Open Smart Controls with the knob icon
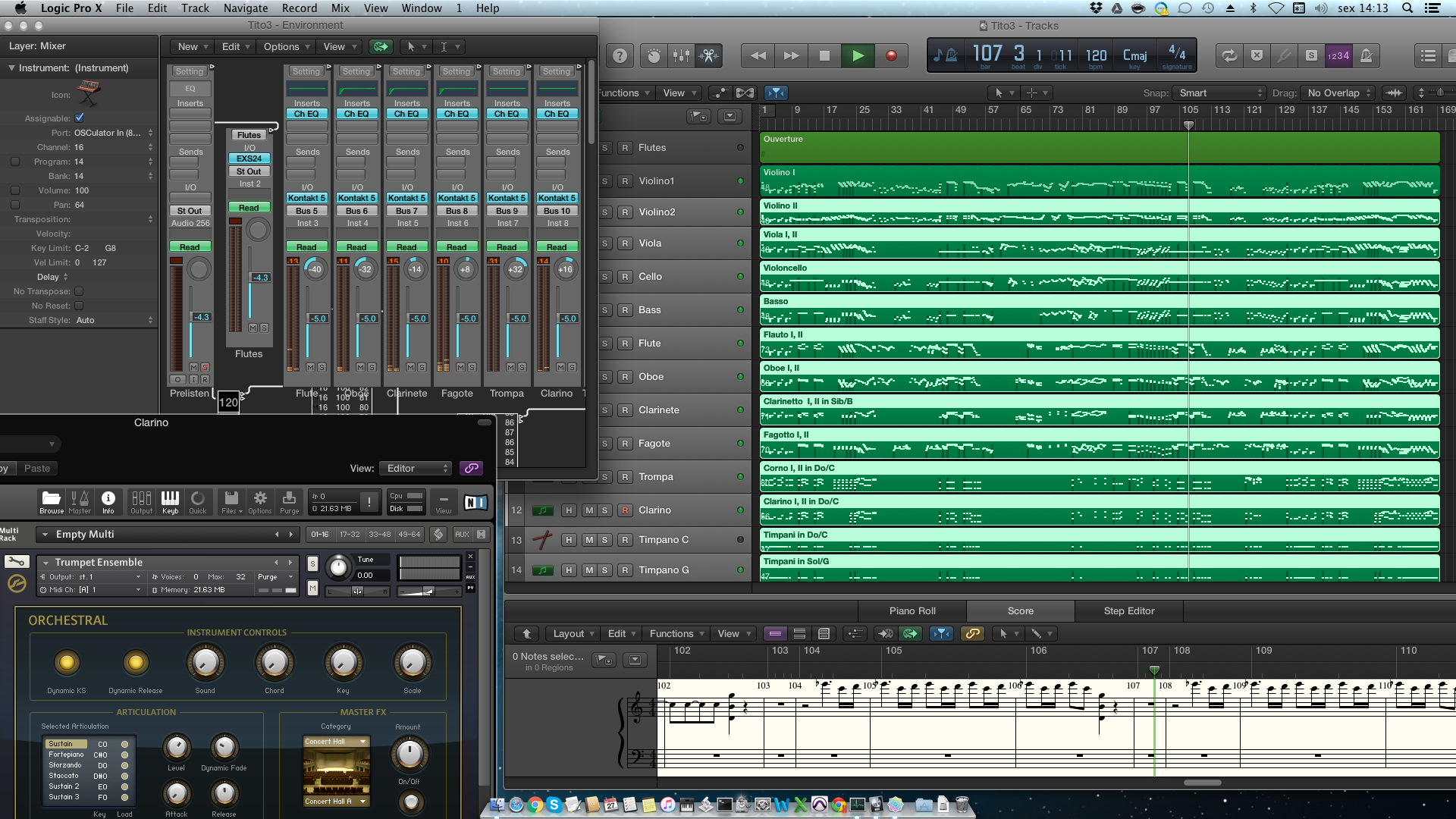The height and width of the screenshot is (819, 1456). click(654, 55)
